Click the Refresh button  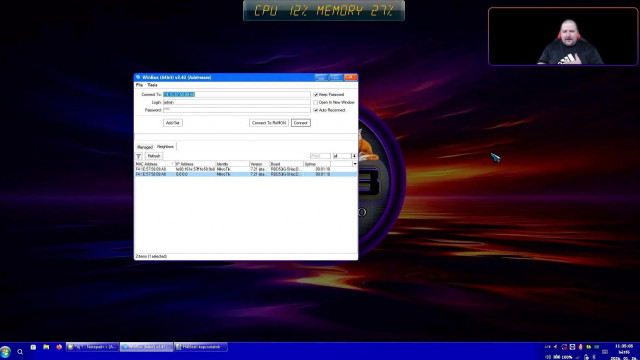click(154, 156)
